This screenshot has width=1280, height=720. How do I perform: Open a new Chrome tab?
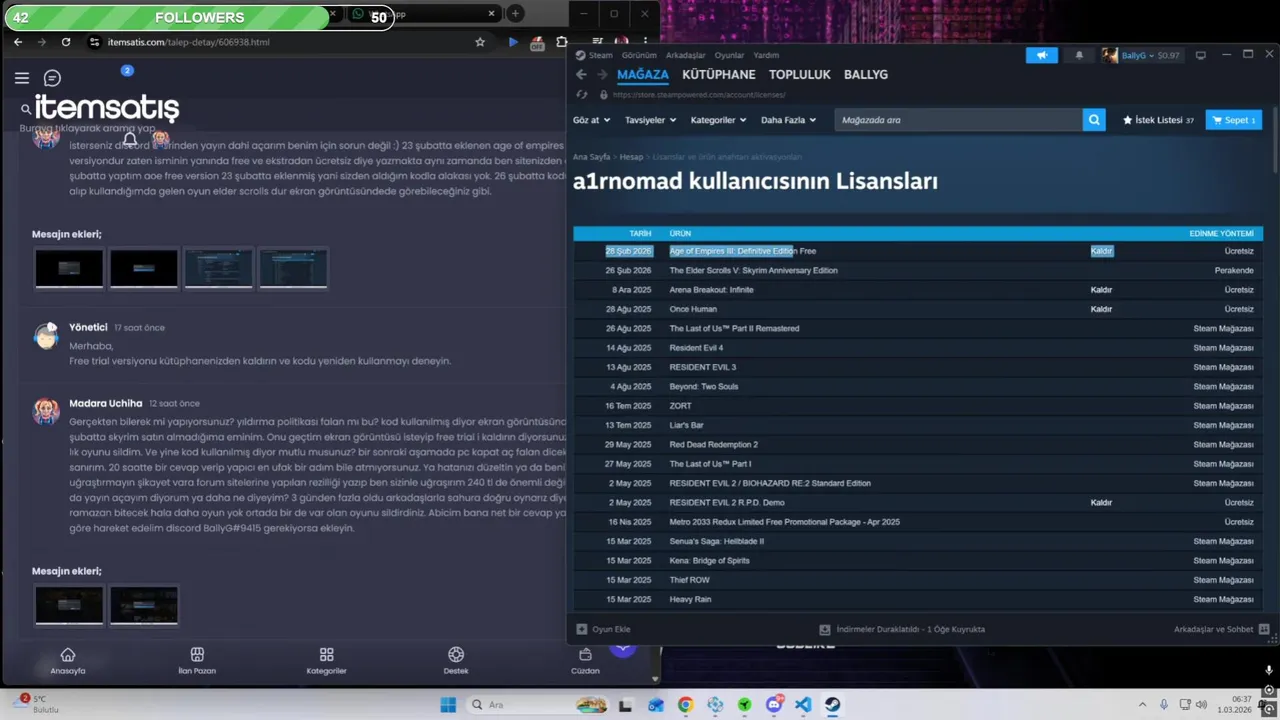[515, 14]
